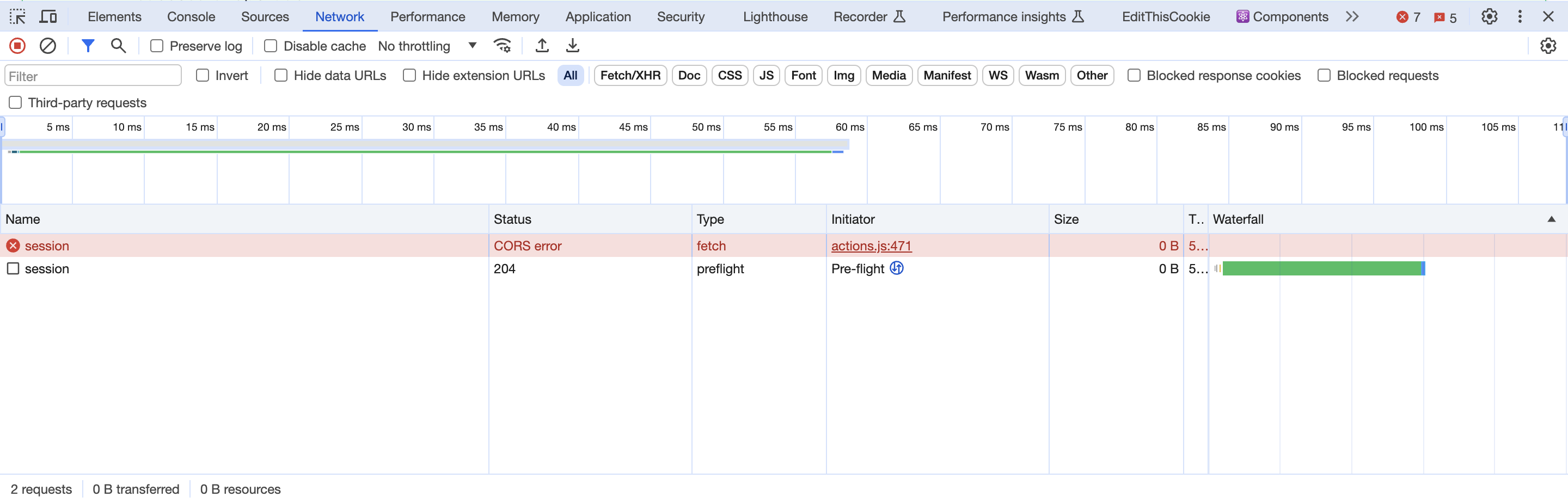This screenshot has height=503, width=1568.
Task: Open network conditions panel
Action: (x=503, y=45)
